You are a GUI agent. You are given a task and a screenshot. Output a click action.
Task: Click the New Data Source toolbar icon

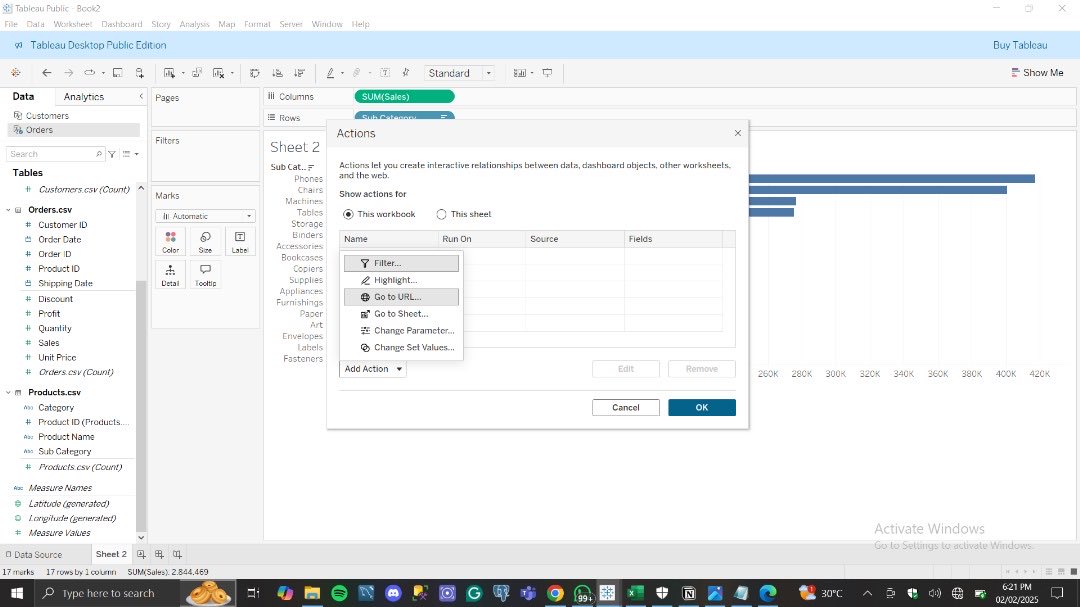pos(140,72)
